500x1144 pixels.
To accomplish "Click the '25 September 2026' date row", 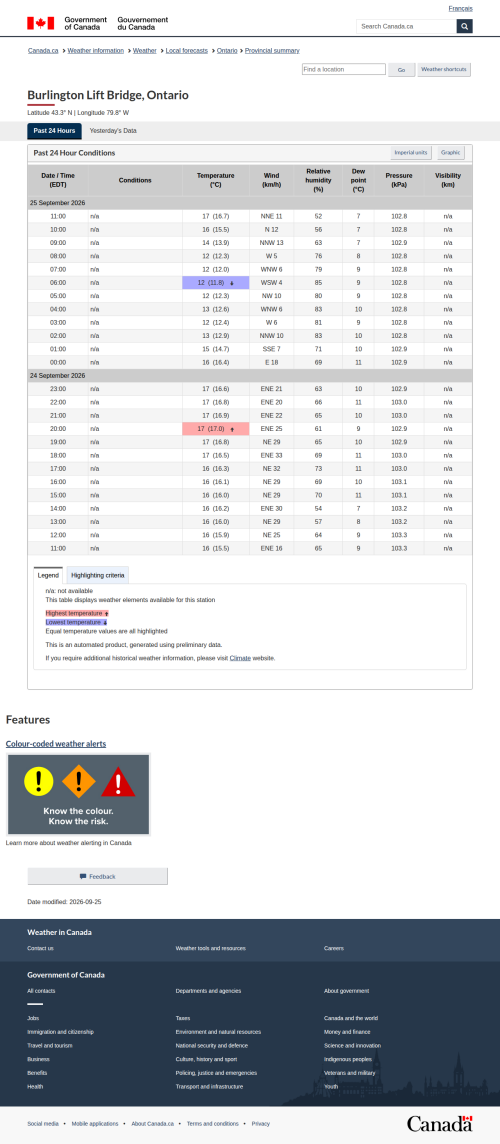I will coord(250,203).
